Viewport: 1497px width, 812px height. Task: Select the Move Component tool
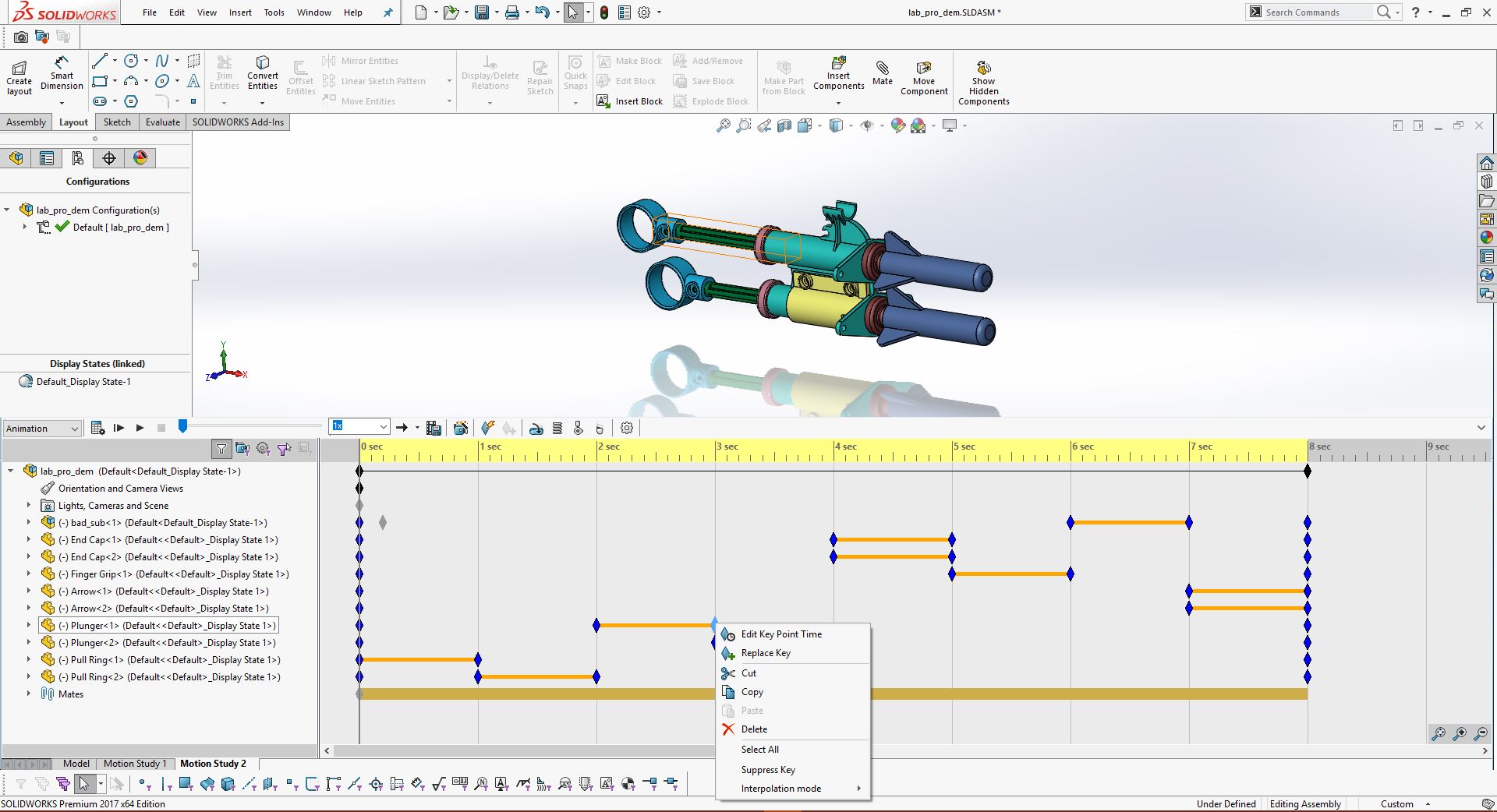(924, 78)
